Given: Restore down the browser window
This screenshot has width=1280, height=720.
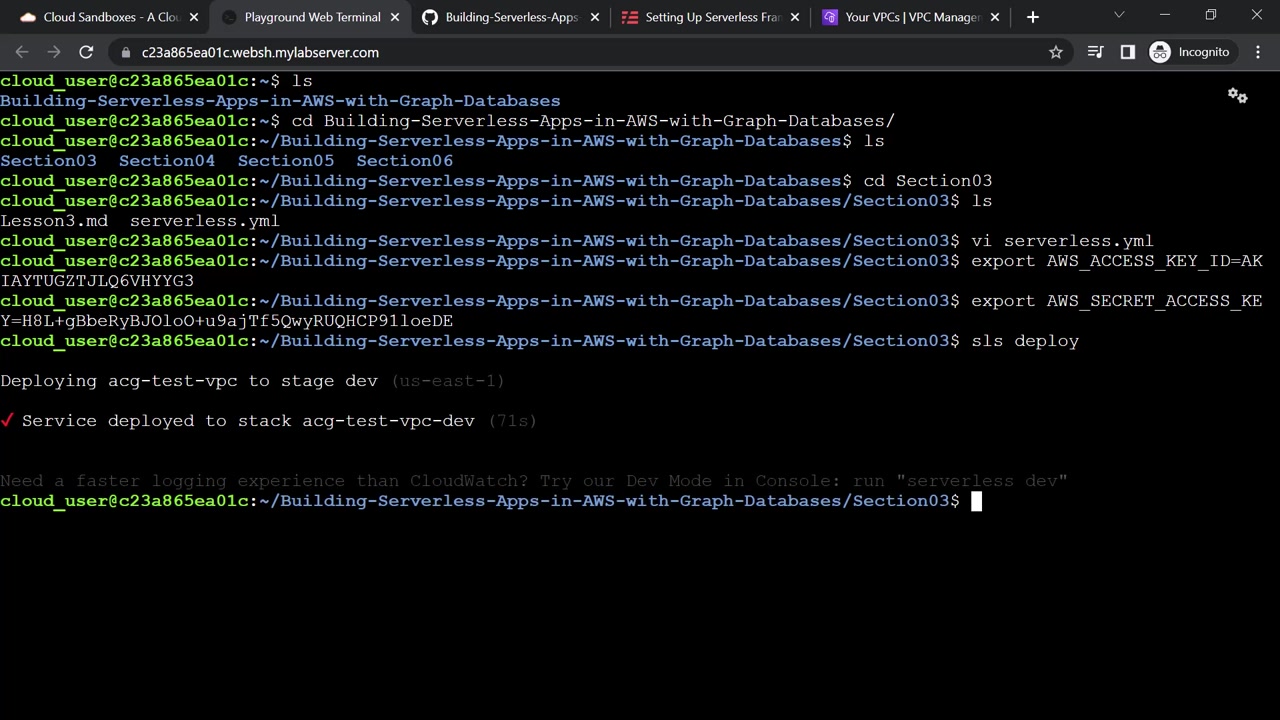Looking at the screenshot, I should pos(1211,15).
